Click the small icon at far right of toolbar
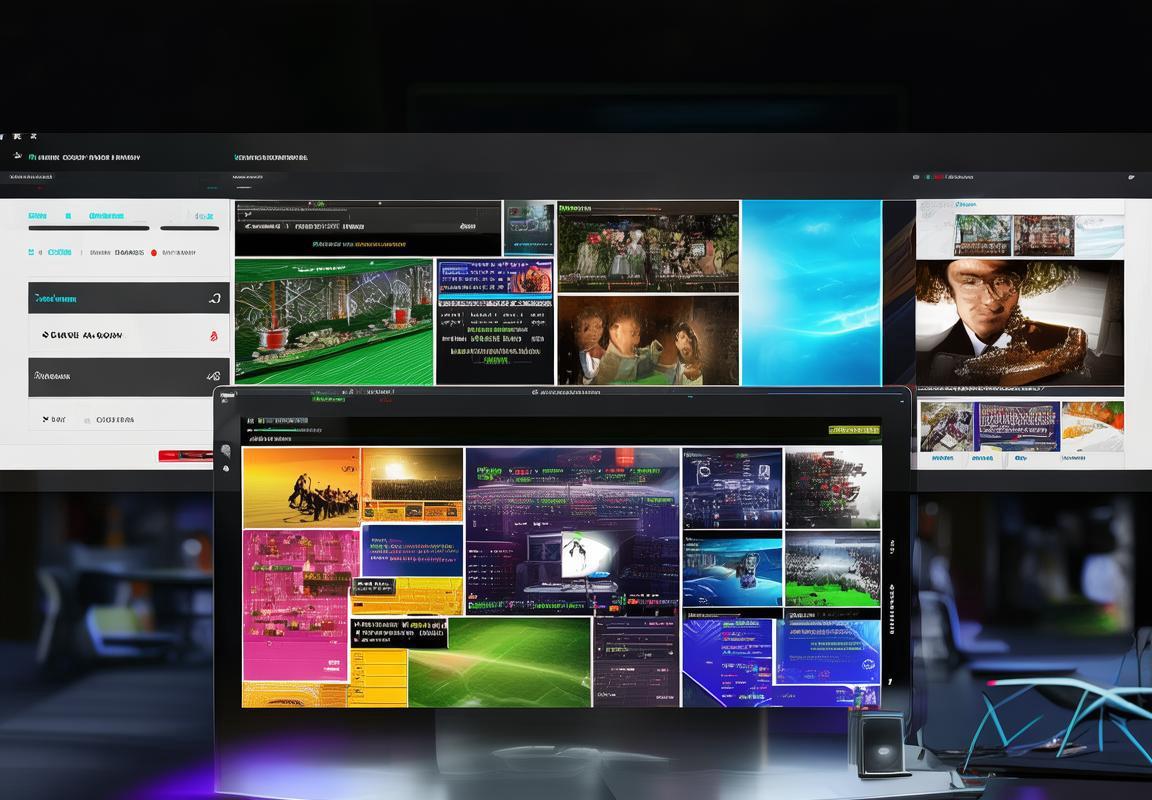The width and height of the screenshot is (1152, 800). [1131, 177]
